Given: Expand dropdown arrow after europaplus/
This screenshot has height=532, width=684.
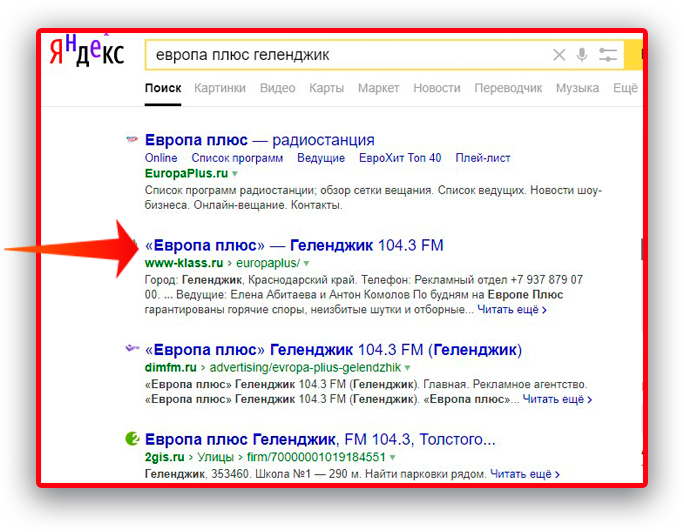Looking at the screenshot, I should click(306, 263).
